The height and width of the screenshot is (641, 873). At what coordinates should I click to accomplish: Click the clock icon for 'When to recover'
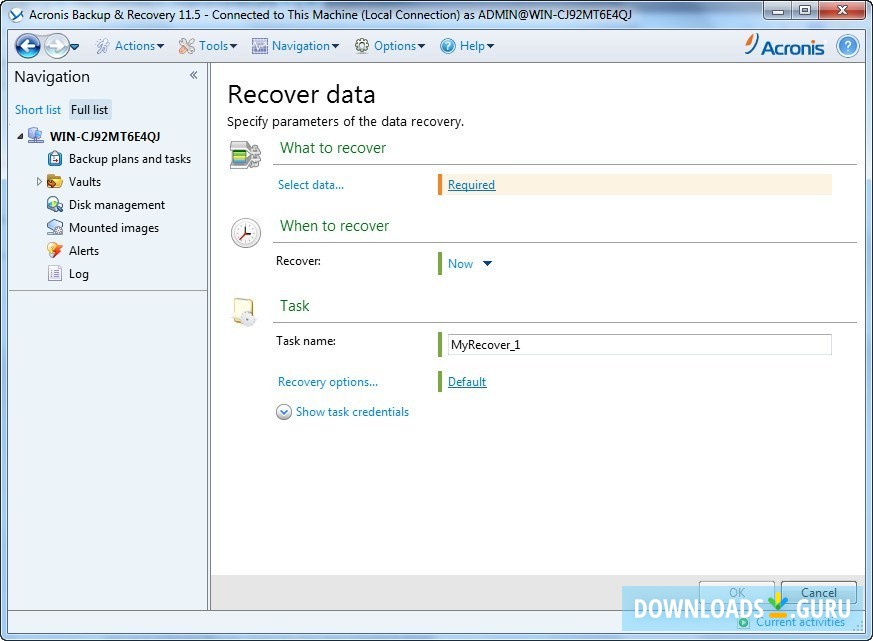coord(244,232)
